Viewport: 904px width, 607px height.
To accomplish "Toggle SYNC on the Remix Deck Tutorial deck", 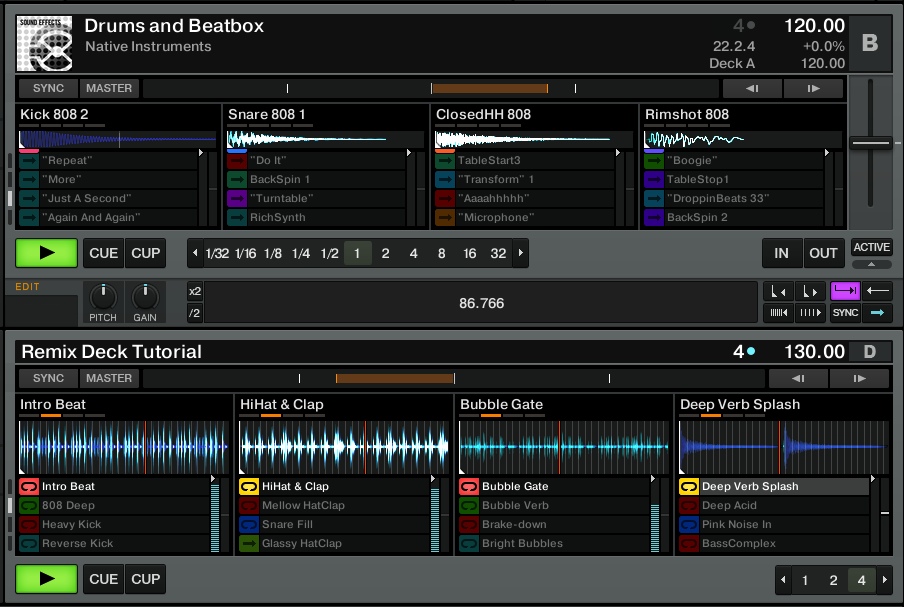I will coord(48,378).
